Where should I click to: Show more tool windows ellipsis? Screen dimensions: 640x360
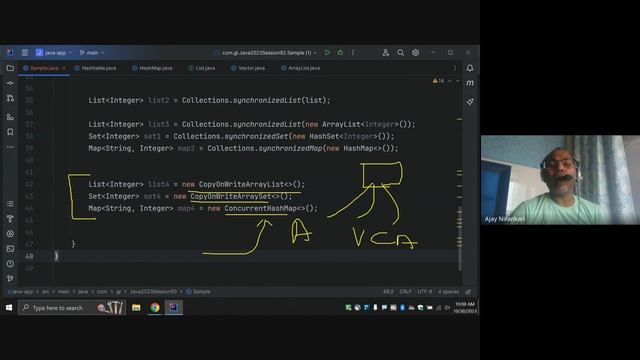10,147
